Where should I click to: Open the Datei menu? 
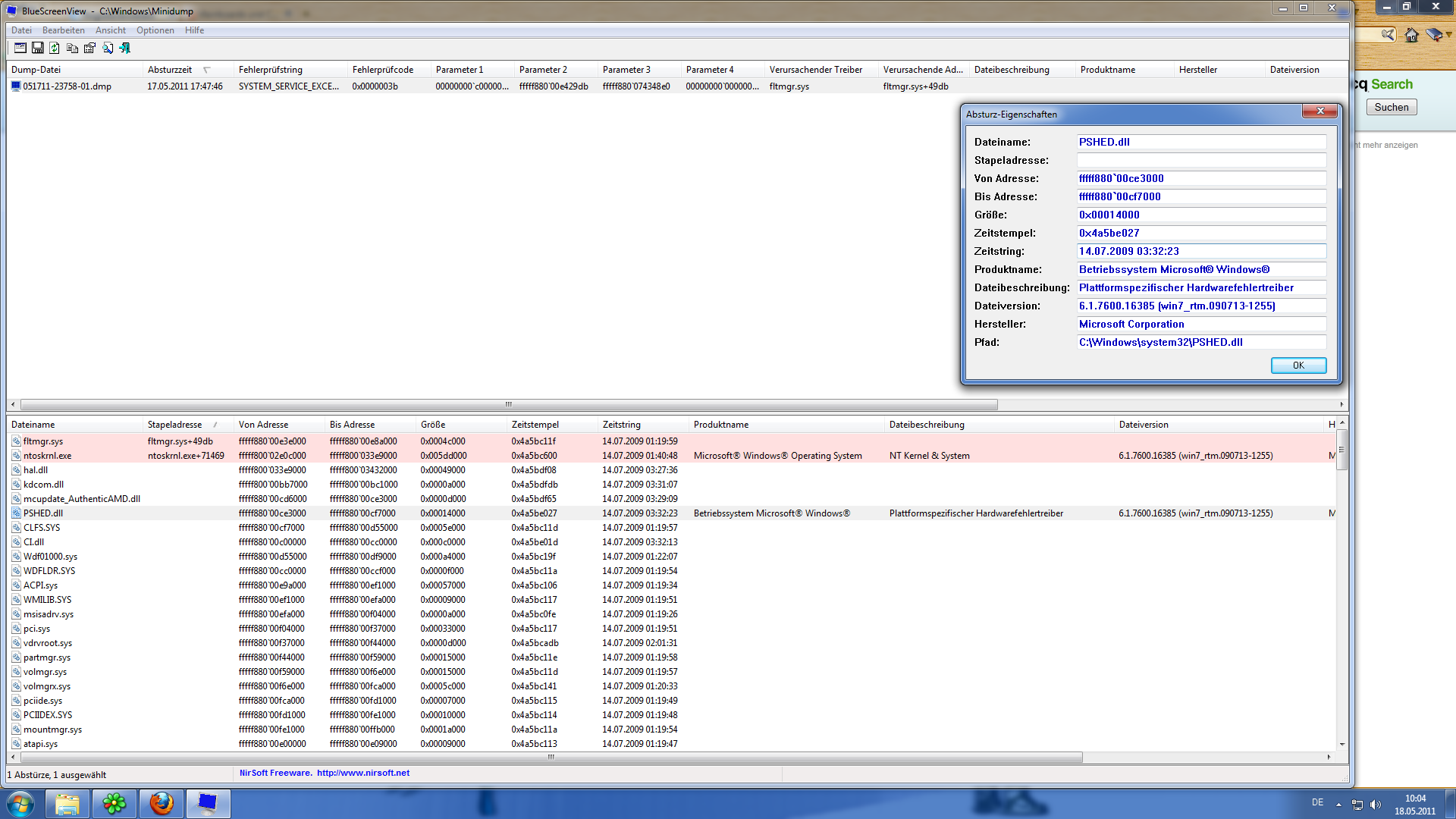click(21, 30)
